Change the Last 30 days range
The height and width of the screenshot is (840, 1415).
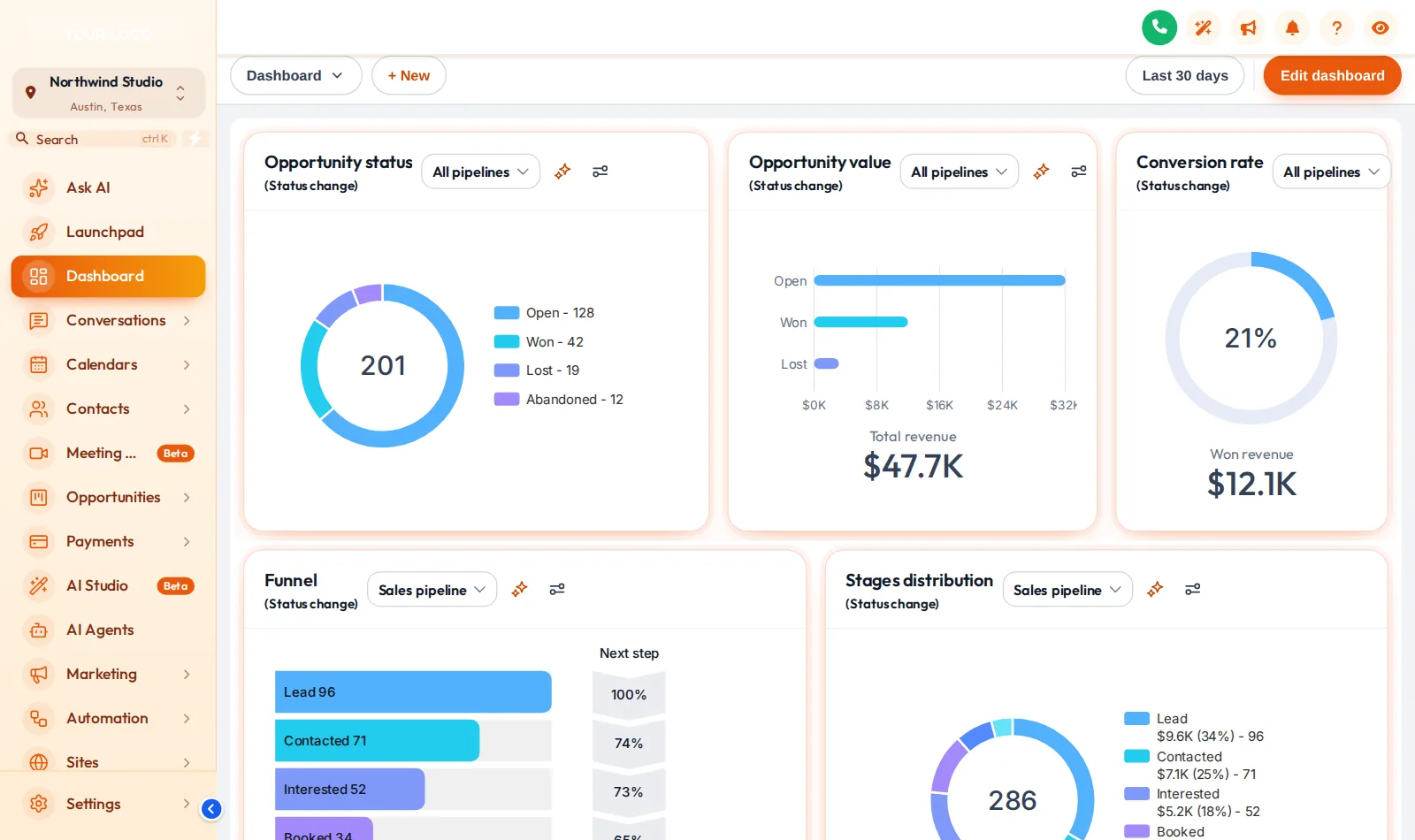coord(1184,76)
